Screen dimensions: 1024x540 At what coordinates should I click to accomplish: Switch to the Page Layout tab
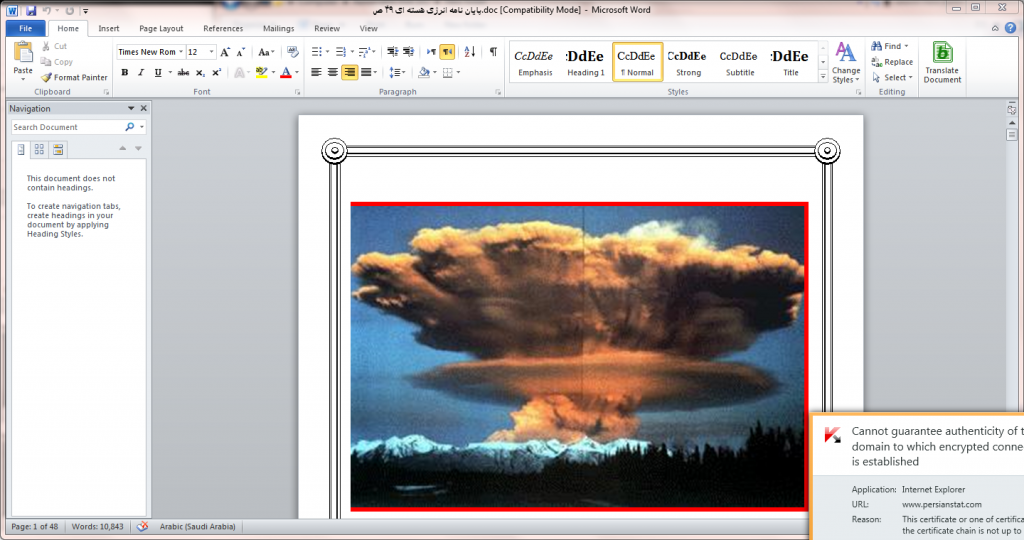coord(161,29)
